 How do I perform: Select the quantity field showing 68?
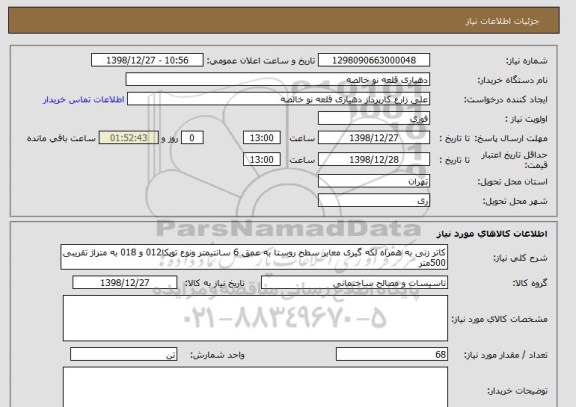[x=392, y=354]
